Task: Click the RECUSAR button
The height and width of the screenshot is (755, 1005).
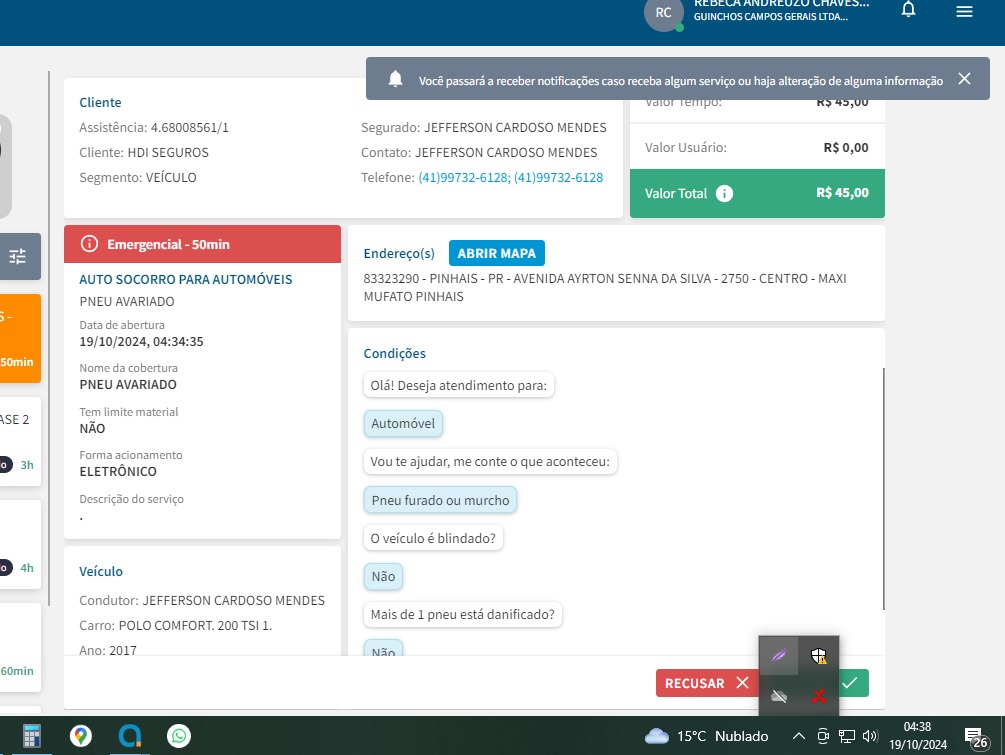Action: tap(706, 683)
